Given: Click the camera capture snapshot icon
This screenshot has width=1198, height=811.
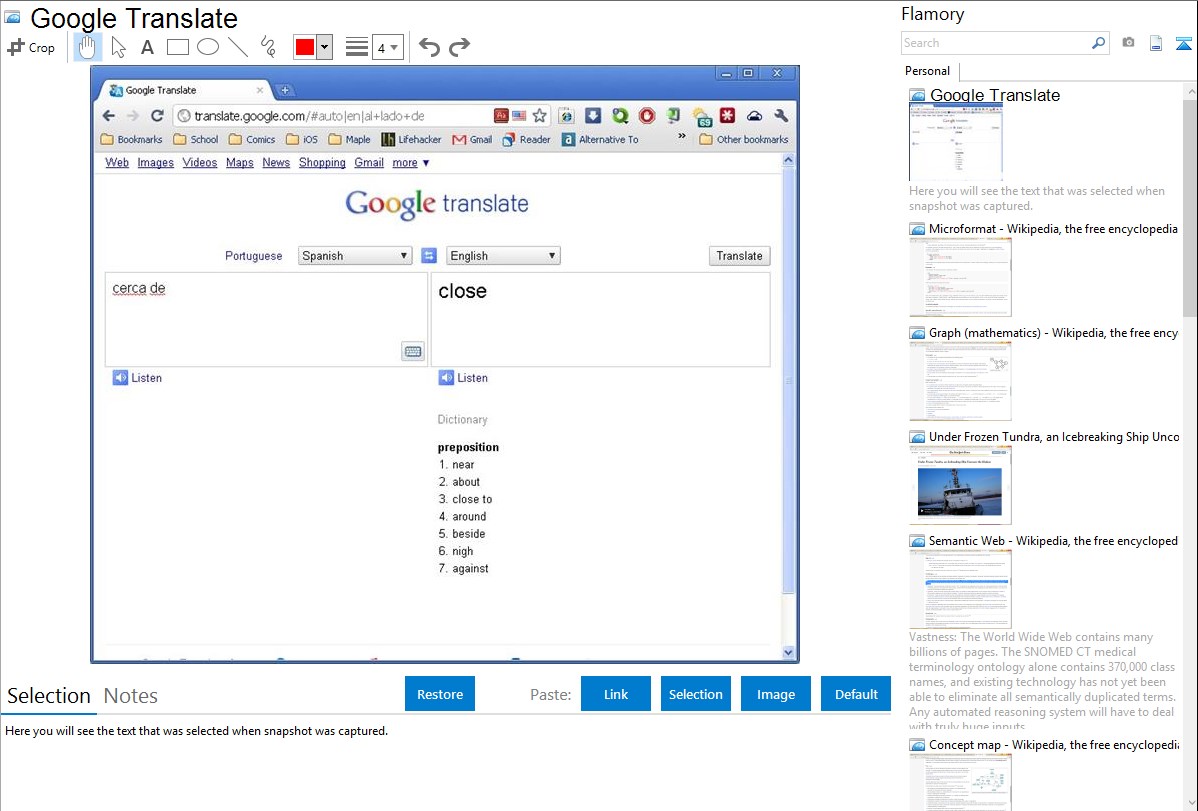Looking at the screenshot, I should point(1128,43).
